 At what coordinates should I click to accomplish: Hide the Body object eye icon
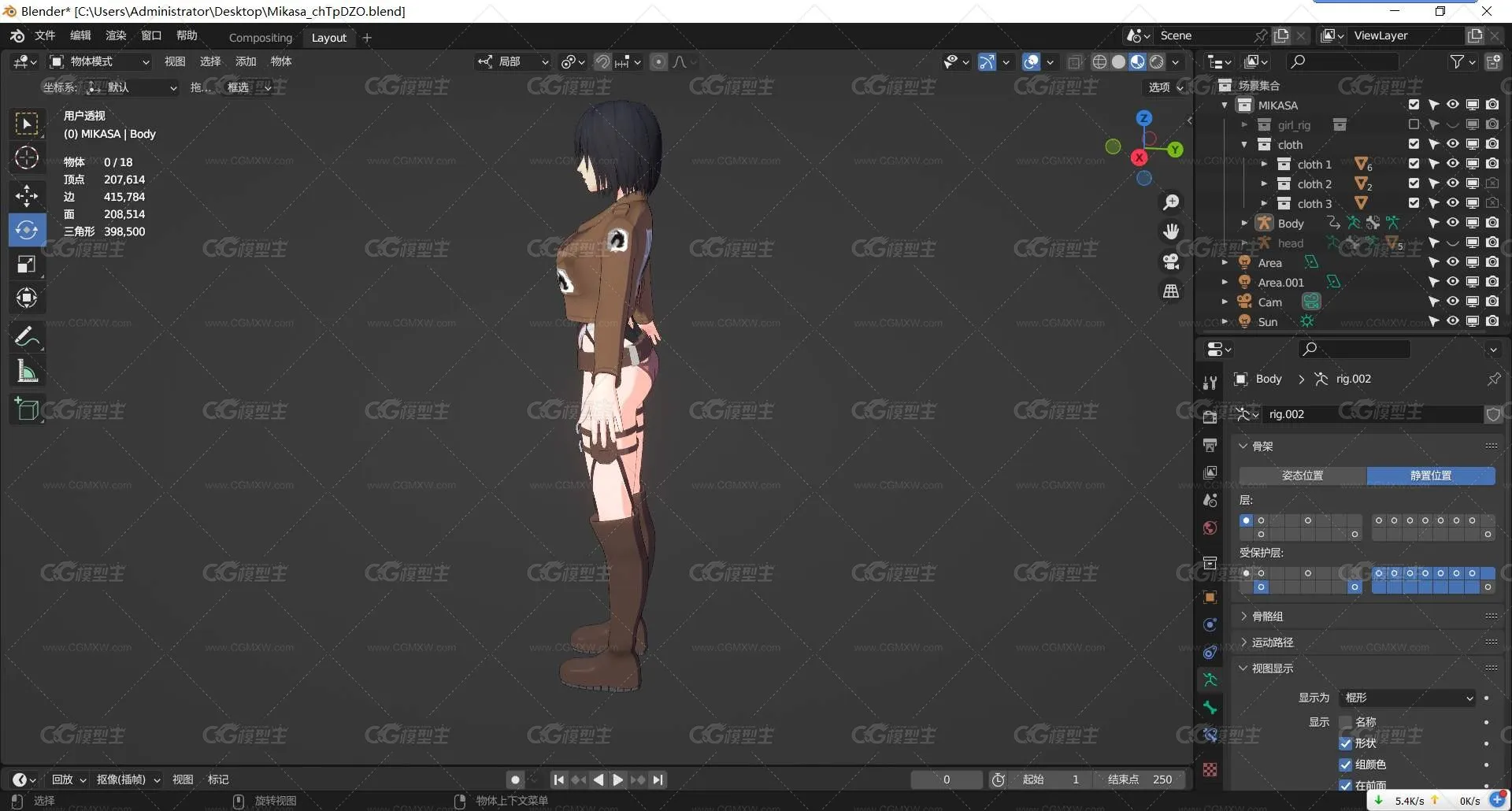1453,223
